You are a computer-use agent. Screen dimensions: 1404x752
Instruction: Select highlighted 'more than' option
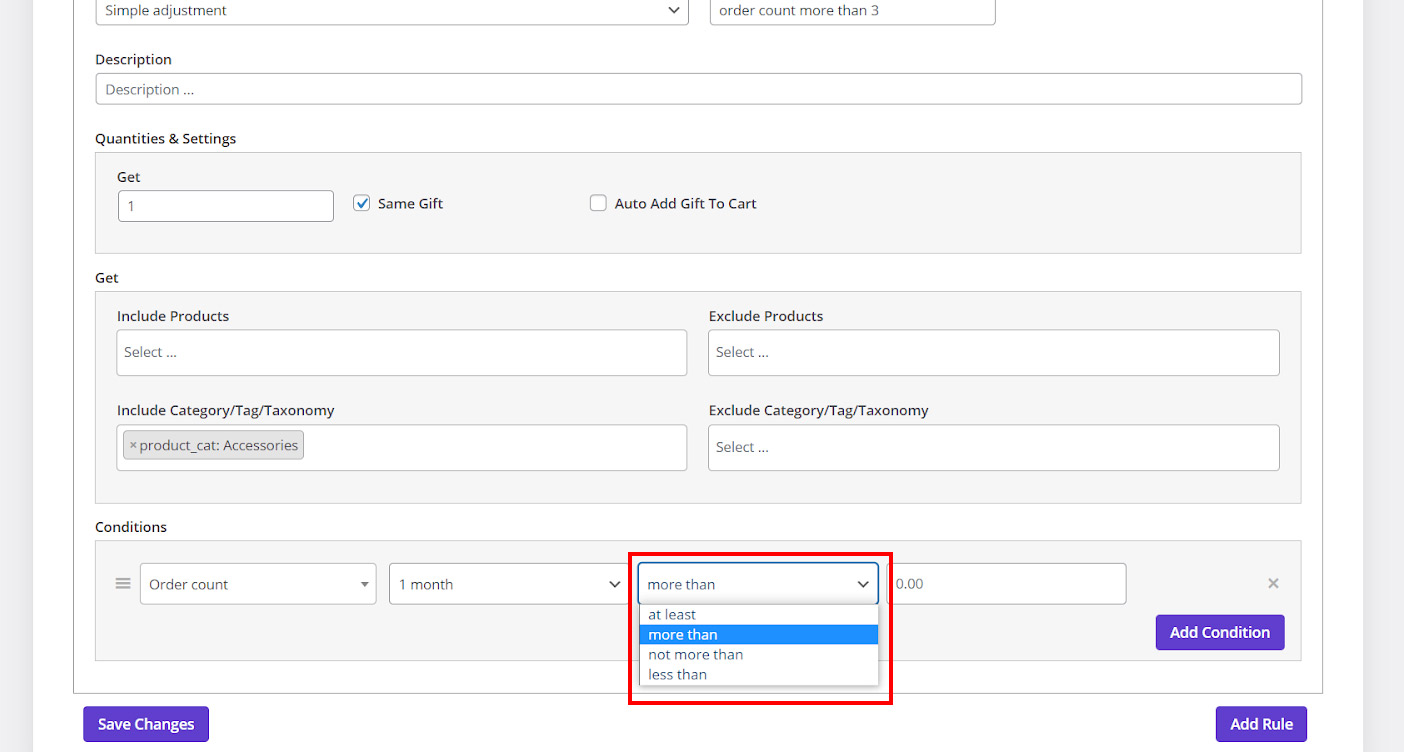point(683,635)
